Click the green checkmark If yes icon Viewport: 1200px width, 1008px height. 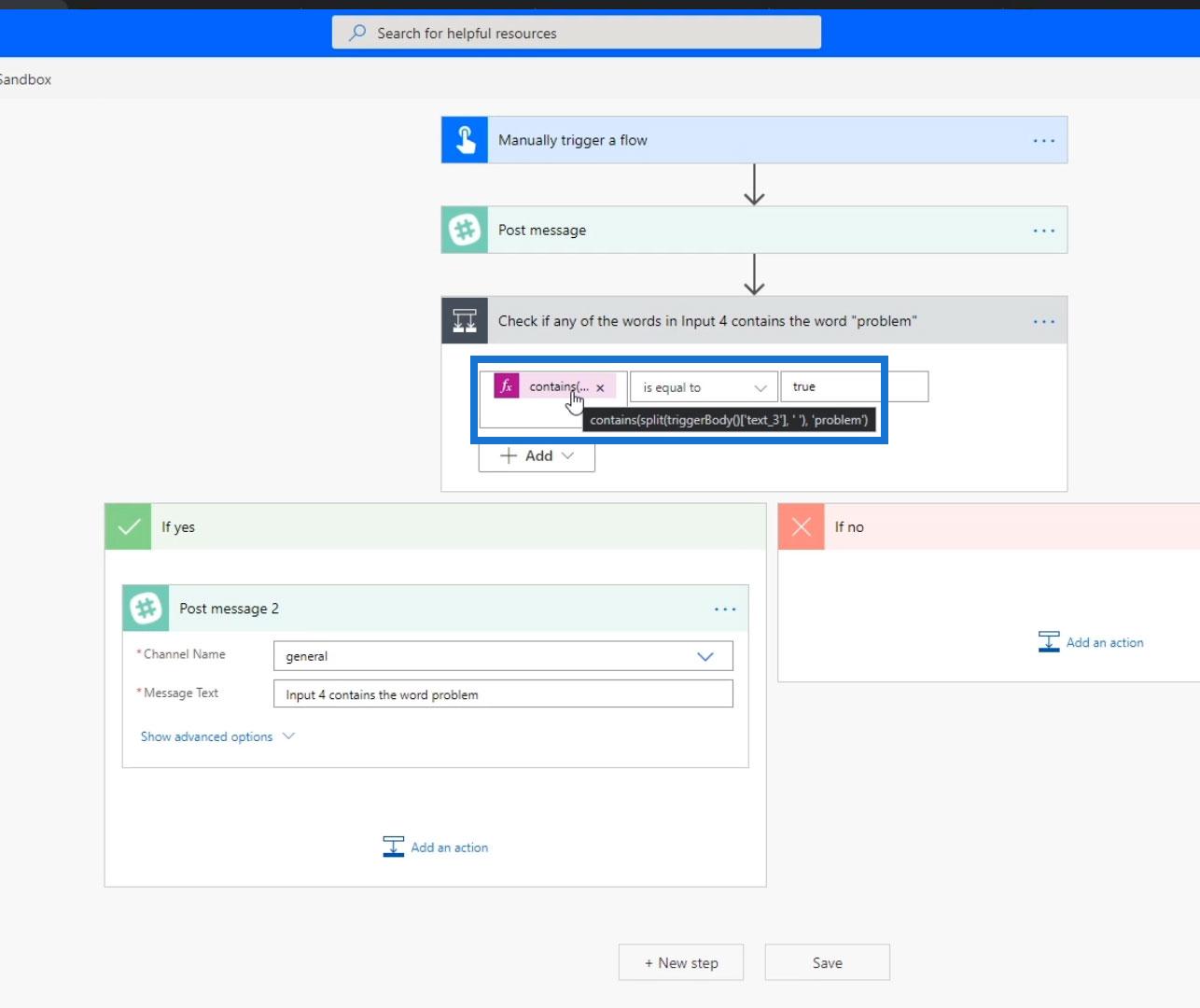pos(129,526)
